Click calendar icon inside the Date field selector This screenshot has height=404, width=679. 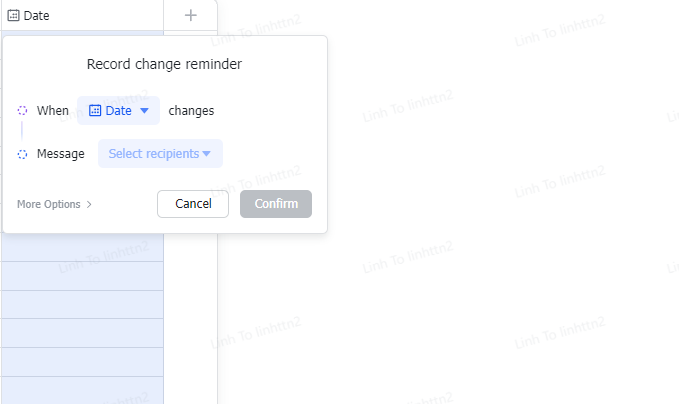(95, 111)
